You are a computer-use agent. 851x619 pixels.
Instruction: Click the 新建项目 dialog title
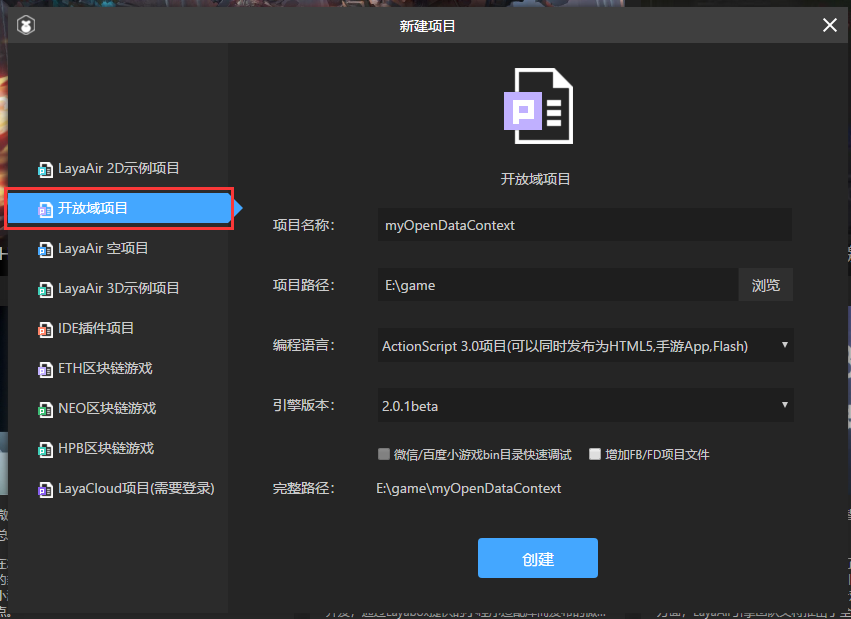pos(427,25)
